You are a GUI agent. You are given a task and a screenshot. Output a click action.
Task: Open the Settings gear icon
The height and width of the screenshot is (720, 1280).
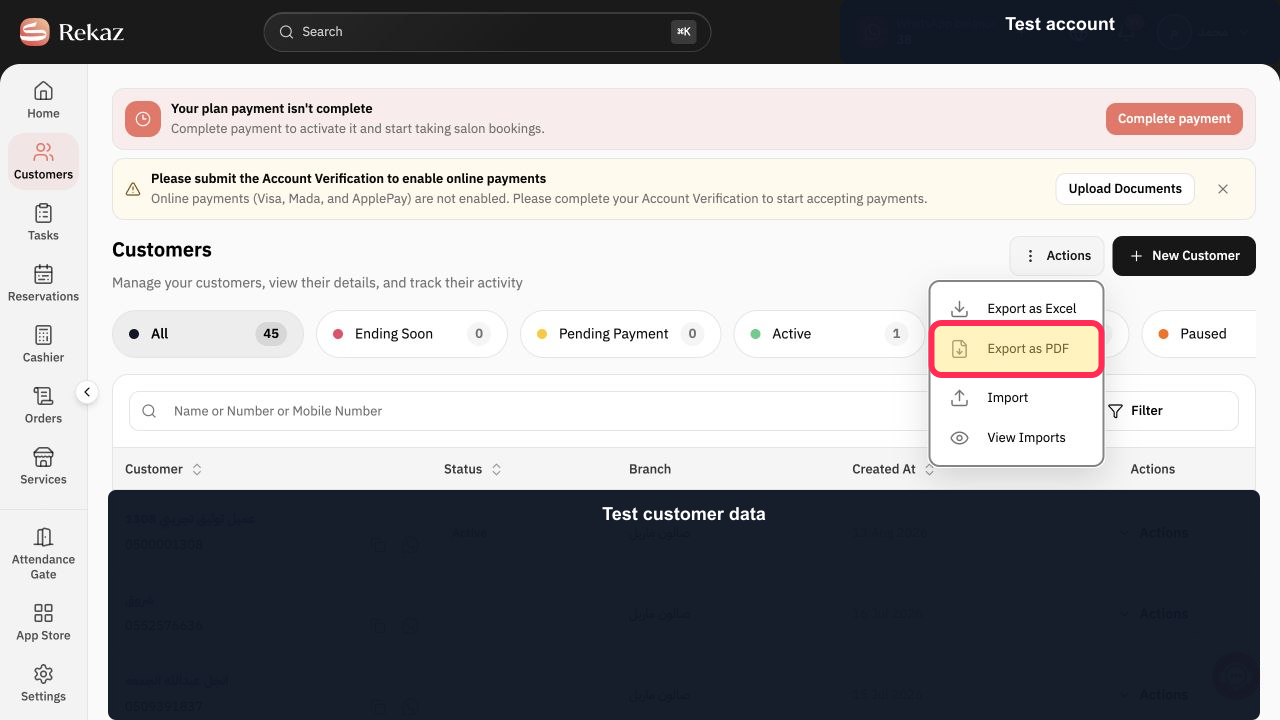pyautogui.click(x=43, y=674)
